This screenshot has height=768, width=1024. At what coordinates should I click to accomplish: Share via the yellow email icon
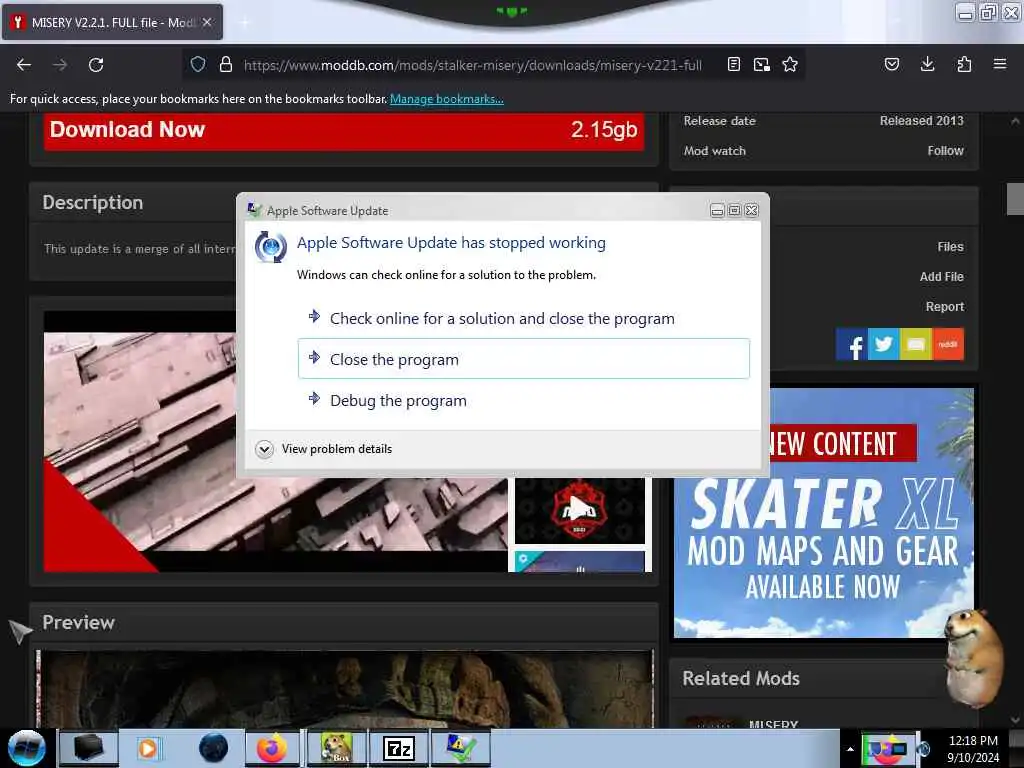(x=916, y=344)
